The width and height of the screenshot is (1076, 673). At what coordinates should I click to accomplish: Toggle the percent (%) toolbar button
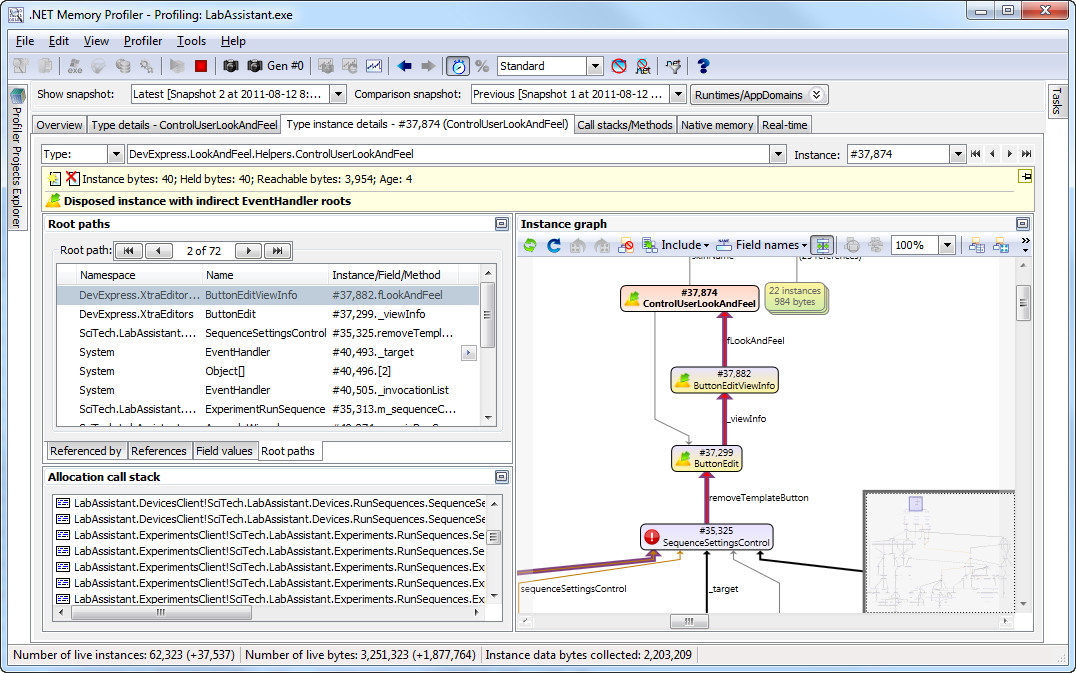(x=482, y=66)
